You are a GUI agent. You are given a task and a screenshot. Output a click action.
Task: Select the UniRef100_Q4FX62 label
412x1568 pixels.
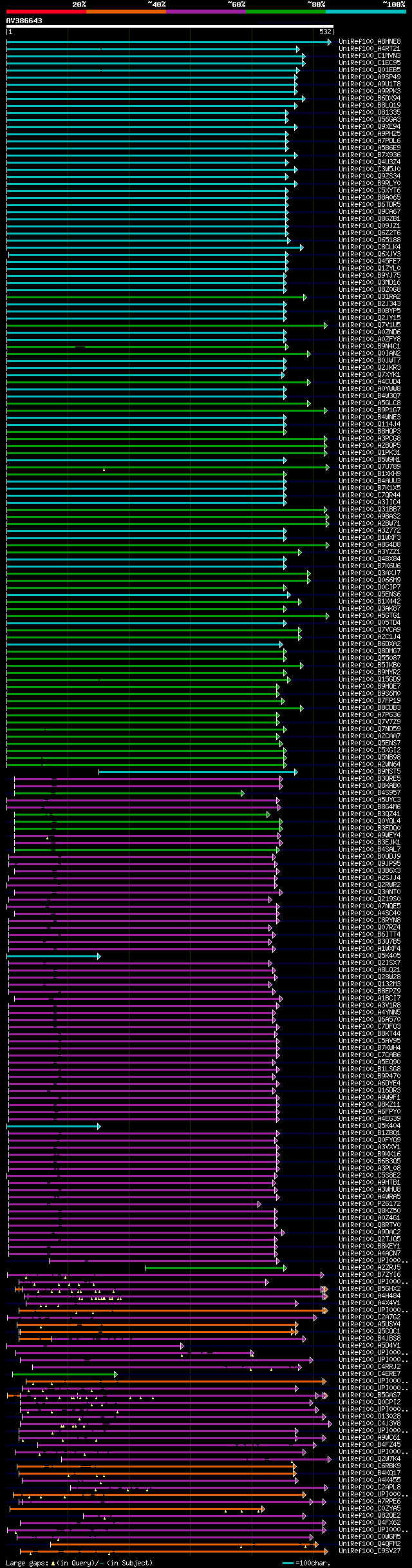coord(370,1523)
